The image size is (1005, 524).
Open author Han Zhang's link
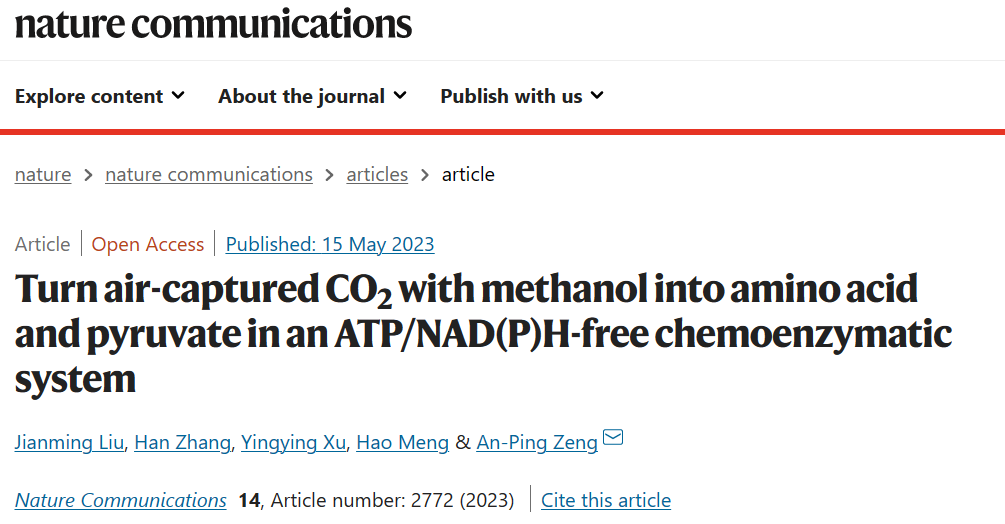(183, 443)
